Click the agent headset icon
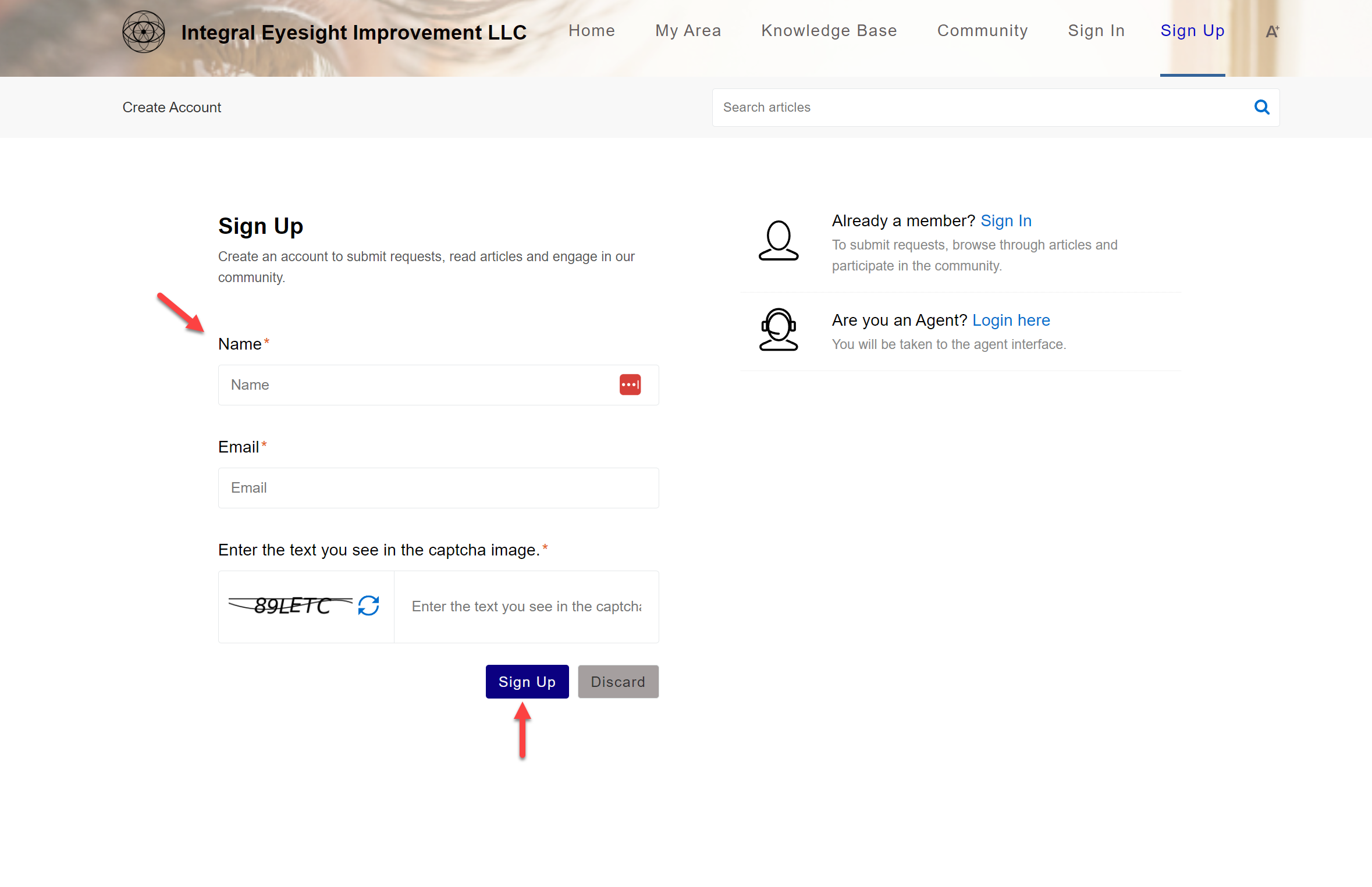The image size is (1372, 887). 778,330
